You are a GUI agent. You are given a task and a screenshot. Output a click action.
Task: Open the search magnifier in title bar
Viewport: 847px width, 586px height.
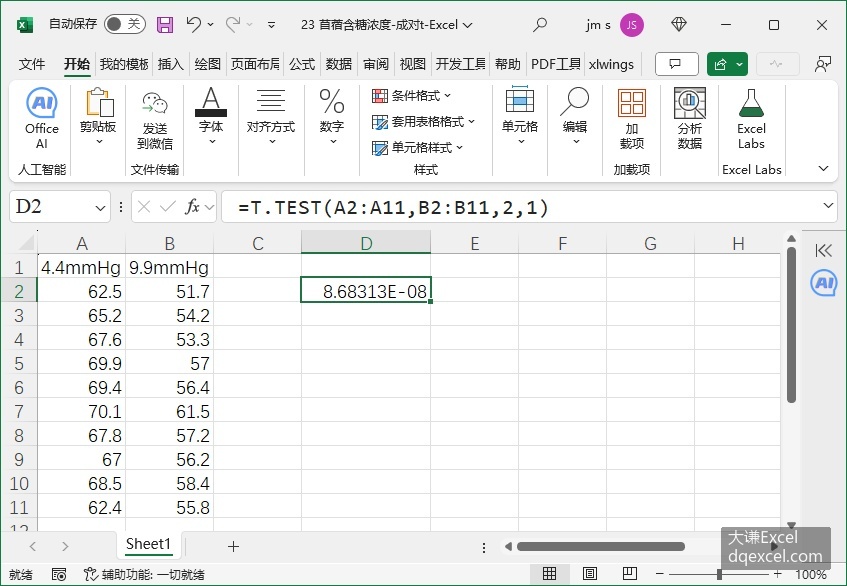[540, 25]
